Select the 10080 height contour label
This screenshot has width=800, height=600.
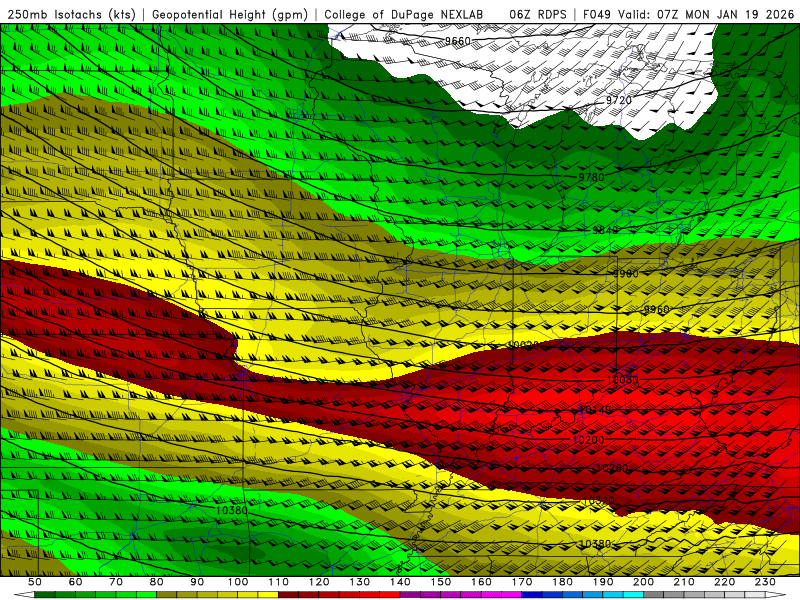622,380
